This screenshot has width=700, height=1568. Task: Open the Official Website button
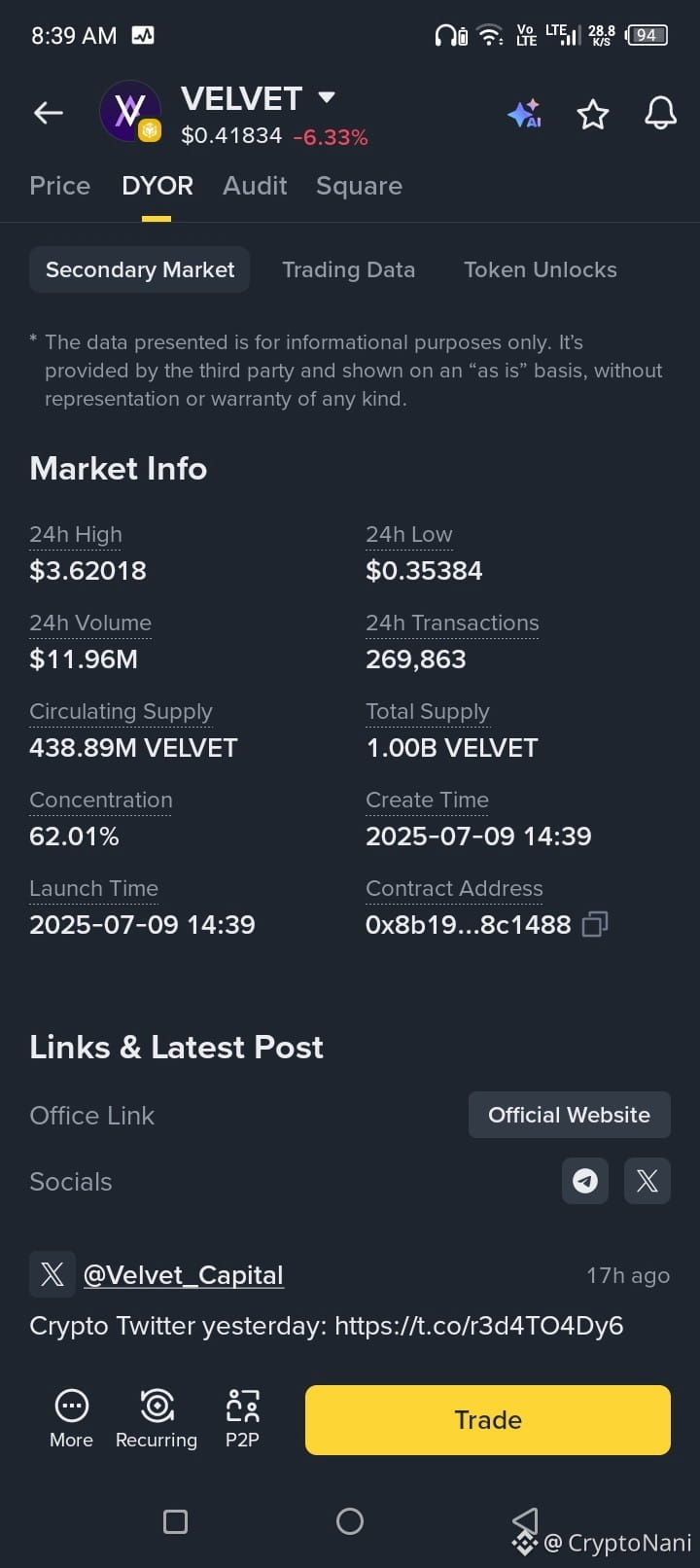pos(570,1115)
